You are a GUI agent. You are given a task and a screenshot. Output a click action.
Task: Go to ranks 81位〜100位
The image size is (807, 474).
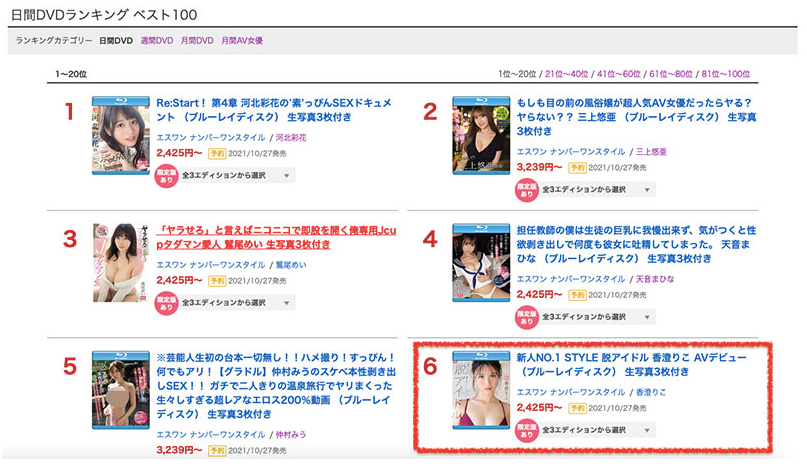point(725,74)
